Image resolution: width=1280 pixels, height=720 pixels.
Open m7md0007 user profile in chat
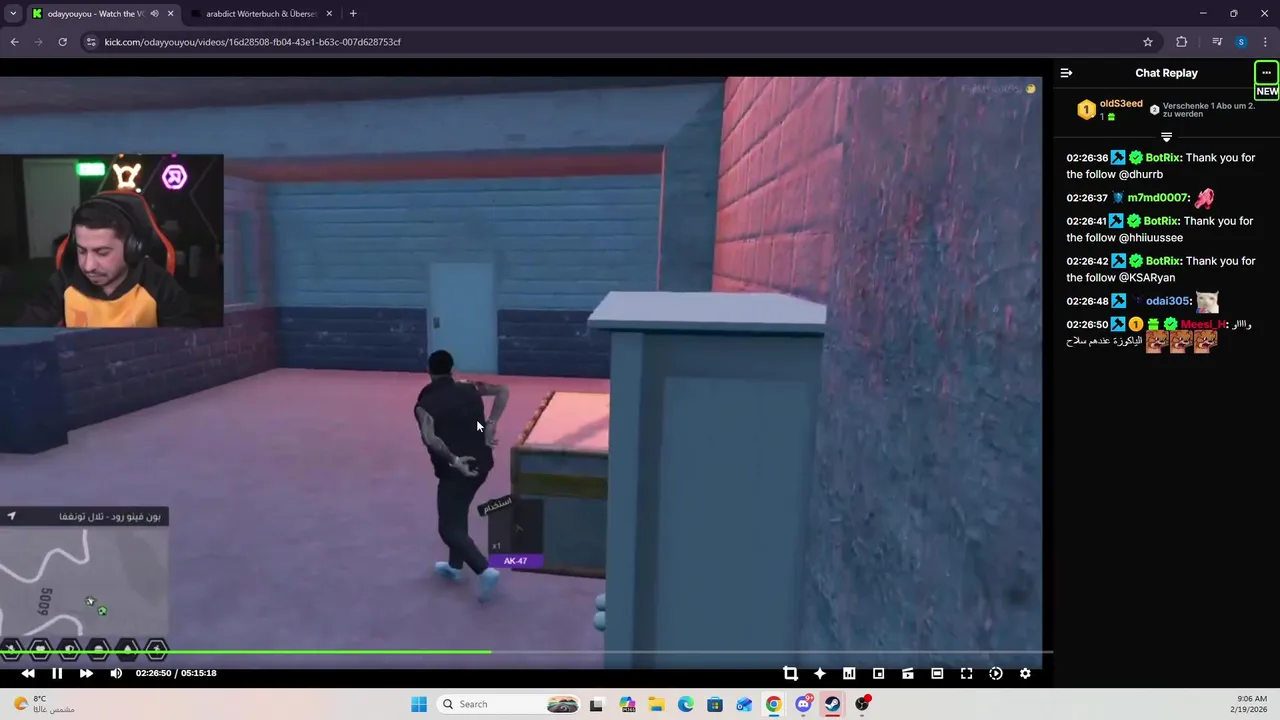(x=1158, y=198)
